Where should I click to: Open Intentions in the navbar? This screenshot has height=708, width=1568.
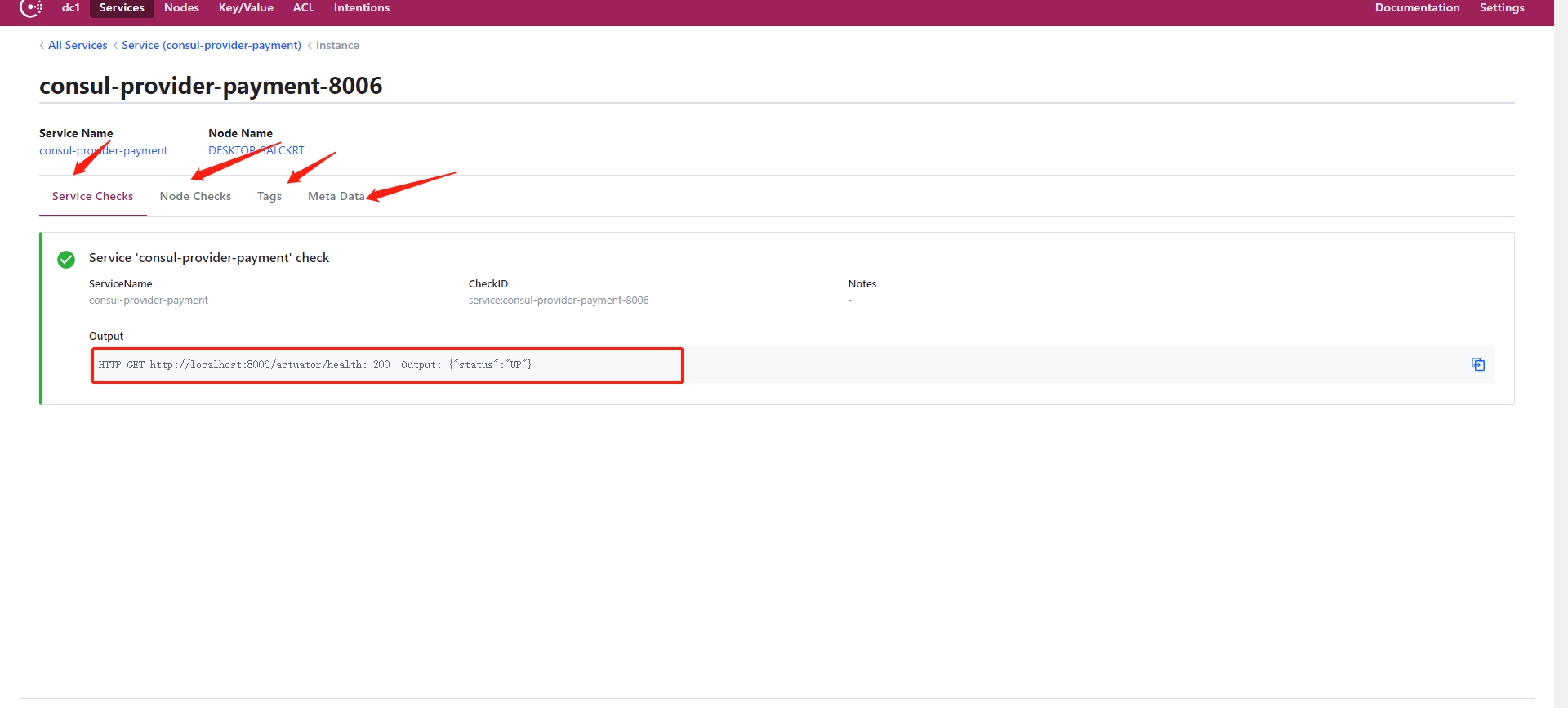(x=362, y=7)
